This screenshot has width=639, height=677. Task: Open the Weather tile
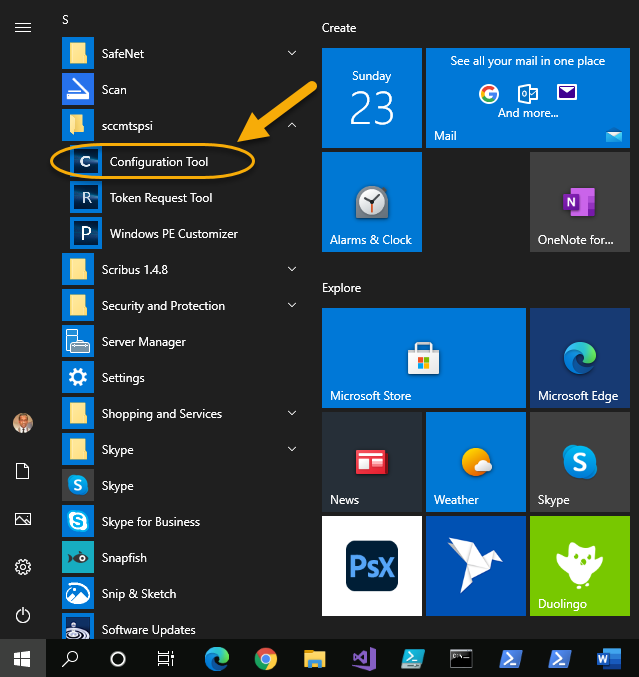(x=475, y=461)
